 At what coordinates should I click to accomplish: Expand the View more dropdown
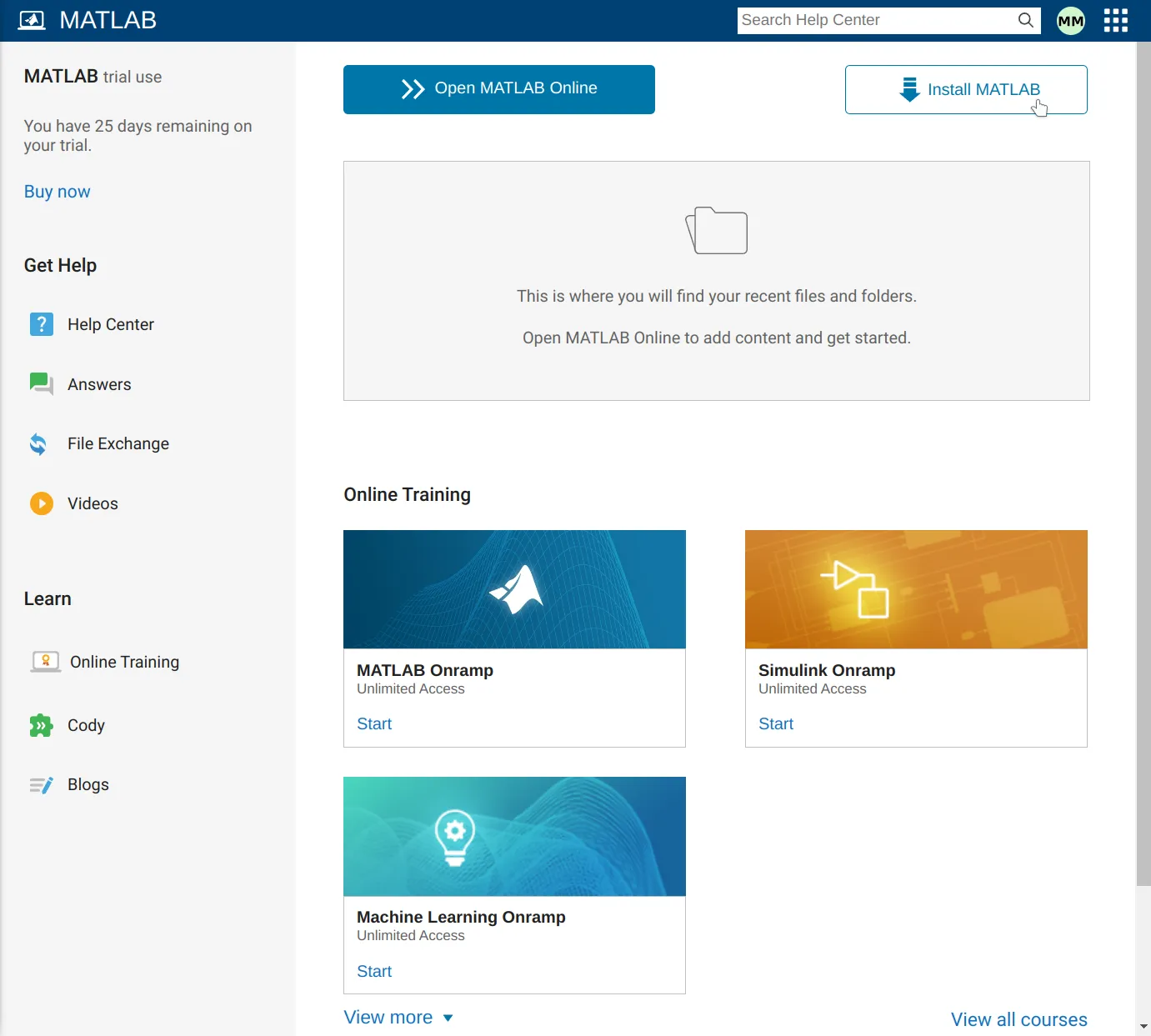[x=398, y=1018]
